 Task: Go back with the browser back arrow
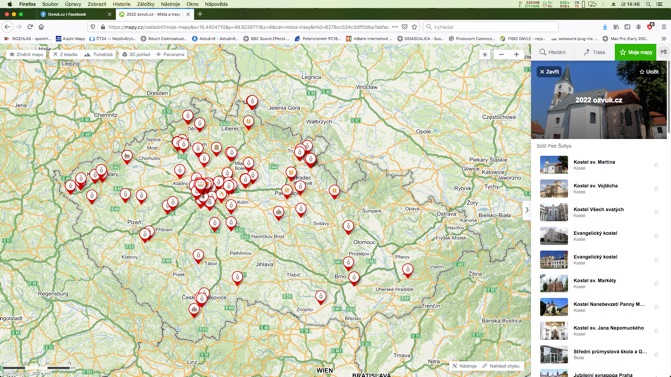(x=7, y=27)
